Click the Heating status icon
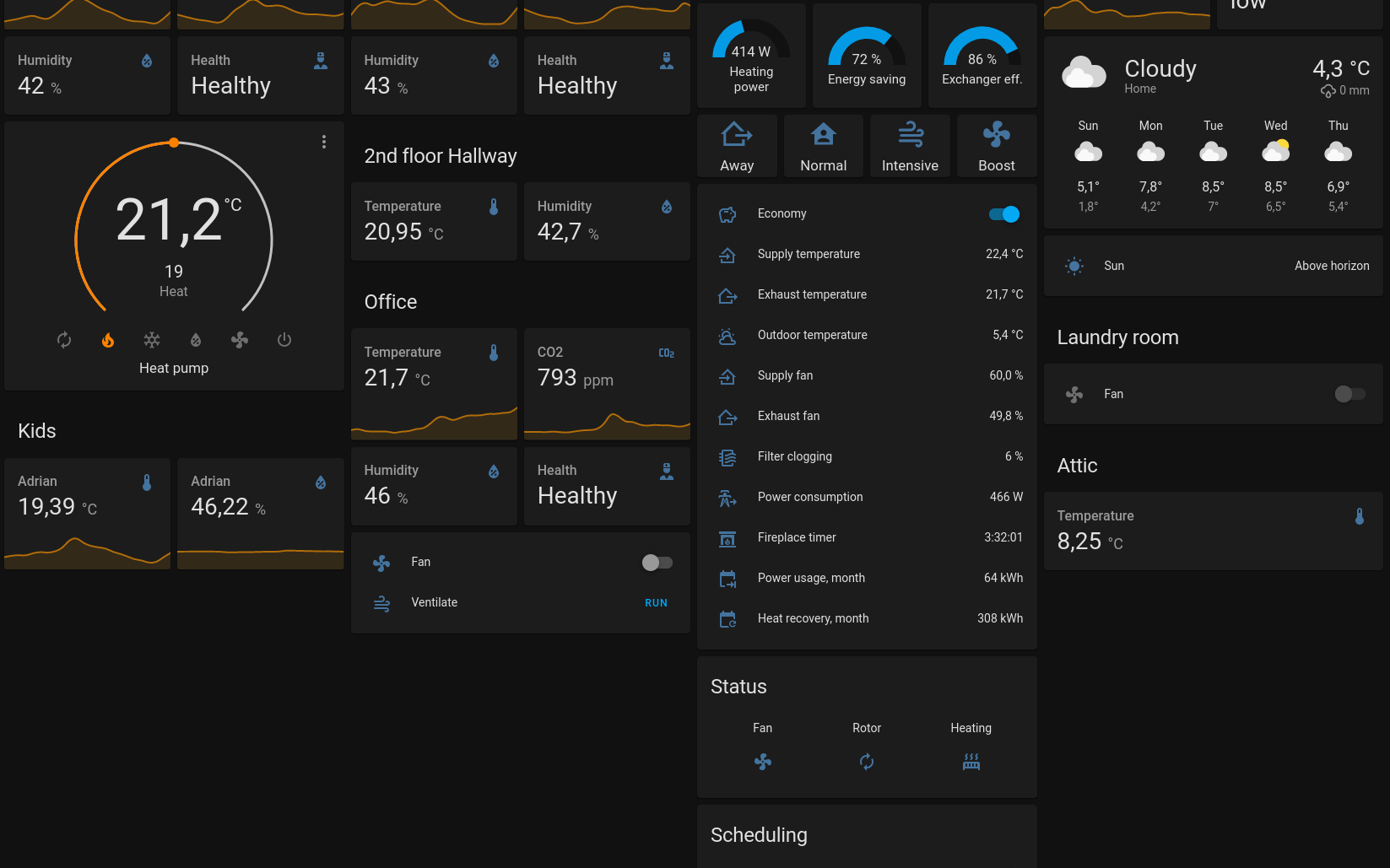This screenshot has width=1390, height=868. pyautogui.click(x=971, y=762)
